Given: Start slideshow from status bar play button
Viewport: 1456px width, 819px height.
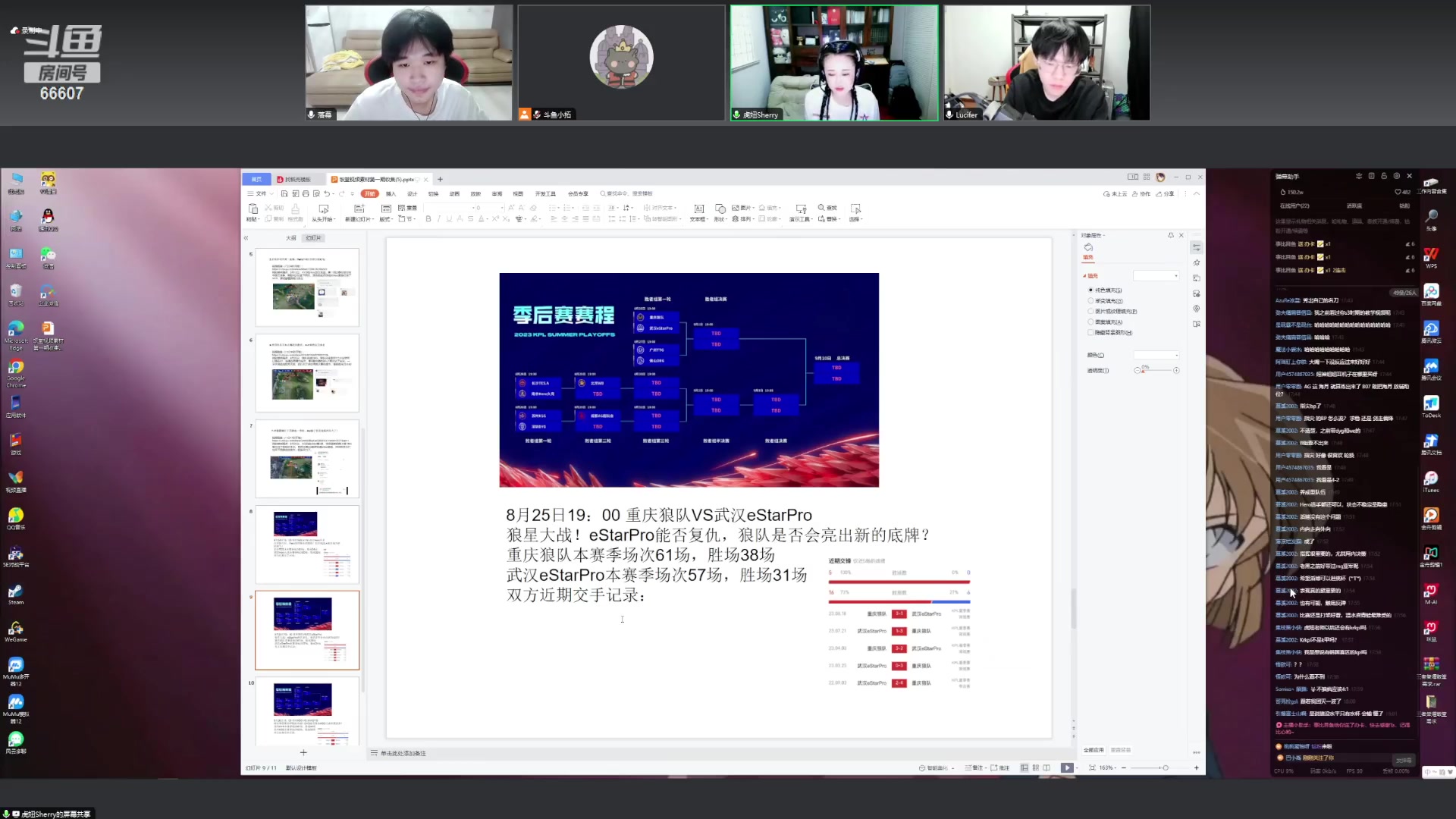Looking at the screenshot, I should pyautogui.click(x=1066, y=768).
